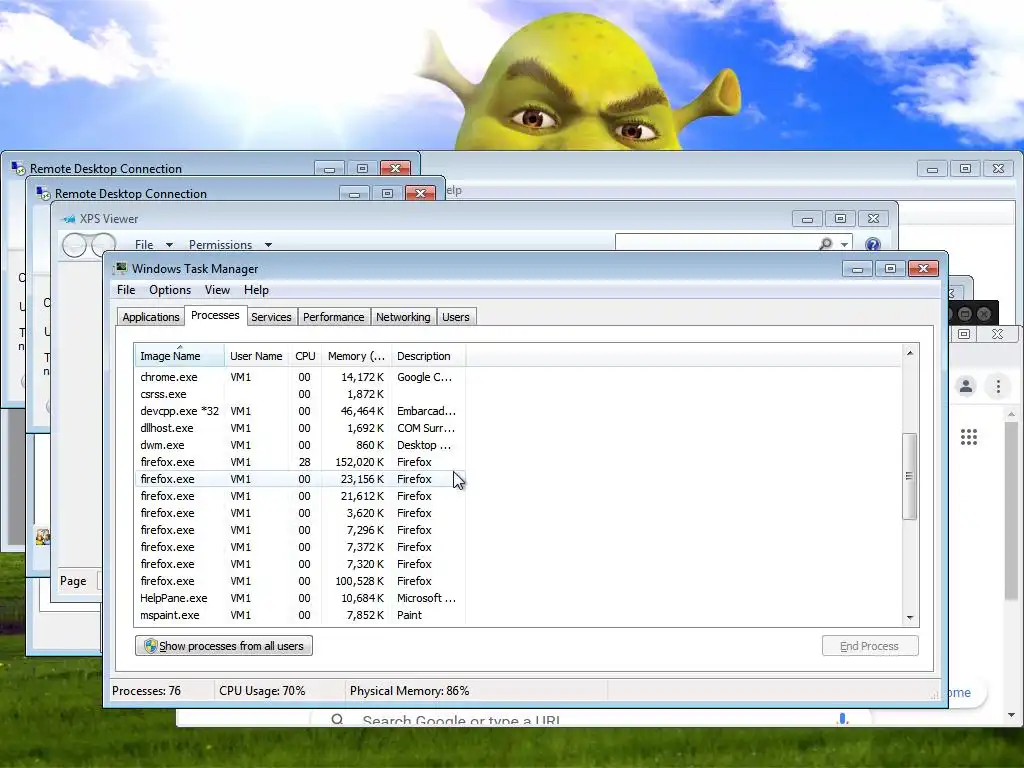
Task: Select firefox.exe using 7,320 K memory
Action: 300,564
